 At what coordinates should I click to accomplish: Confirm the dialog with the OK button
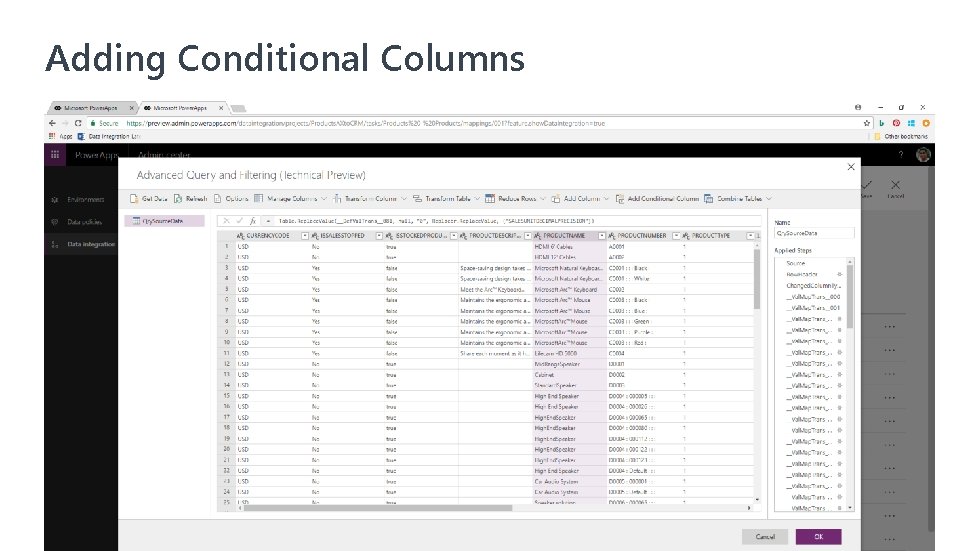click(x=819, y=537)
